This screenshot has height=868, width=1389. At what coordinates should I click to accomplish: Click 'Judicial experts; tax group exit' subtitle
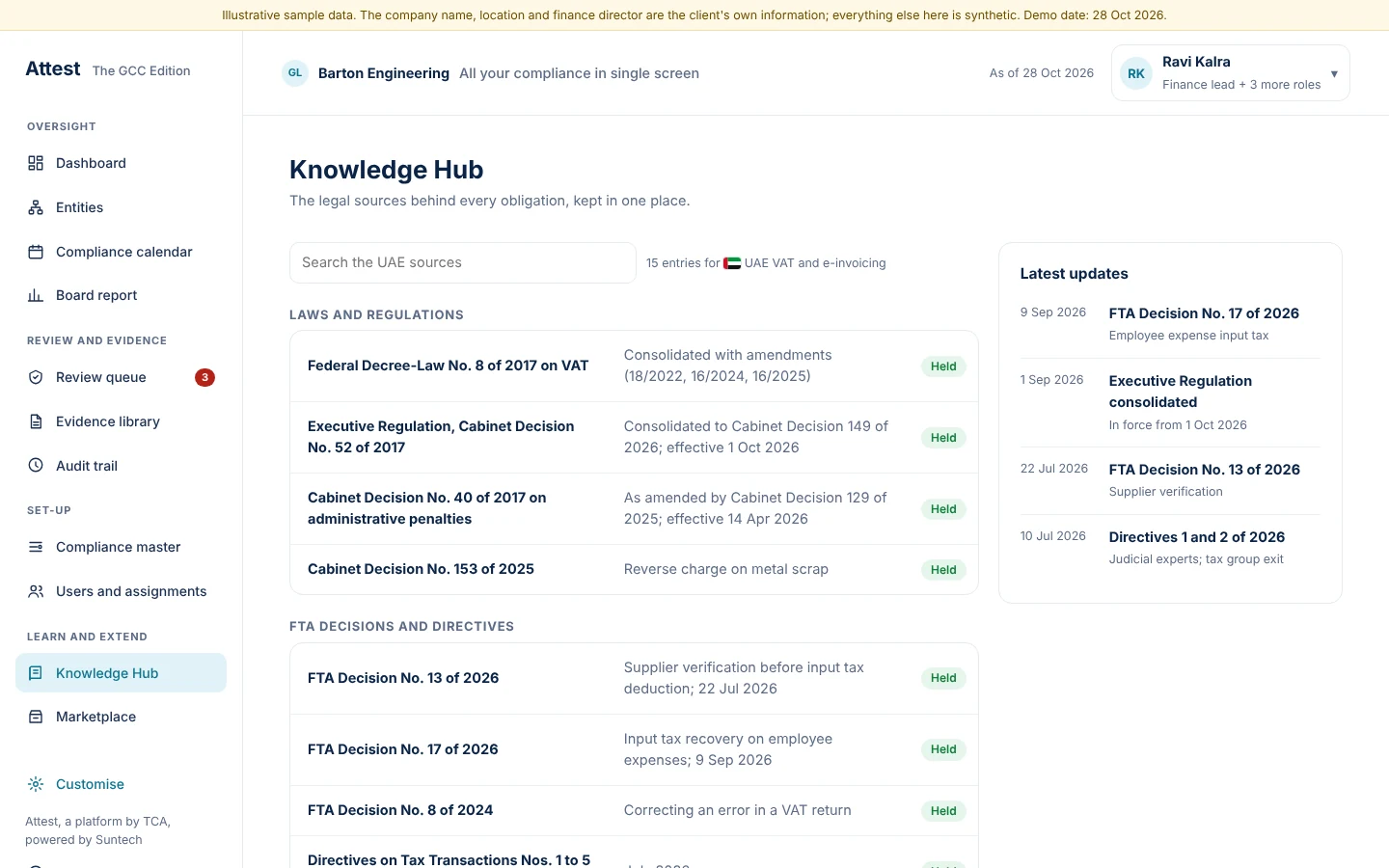pos(1196,559)
